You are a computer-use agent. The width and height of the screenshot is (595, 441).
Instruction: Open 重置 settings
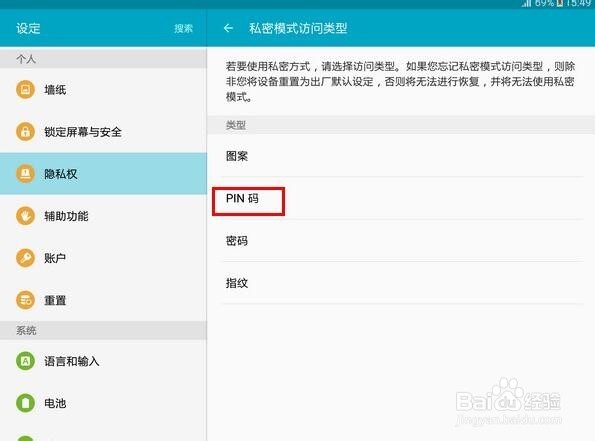point(103,300)
